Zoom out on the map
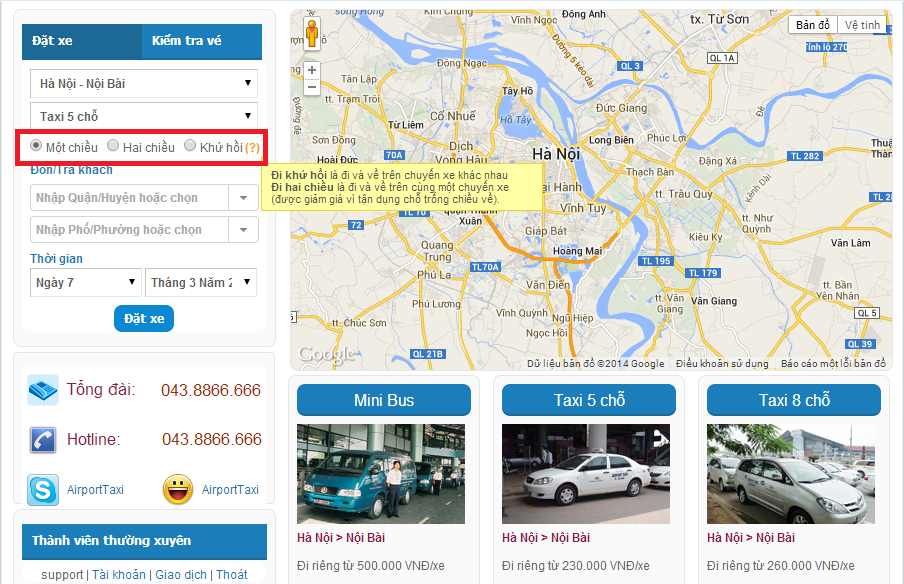 312,87
